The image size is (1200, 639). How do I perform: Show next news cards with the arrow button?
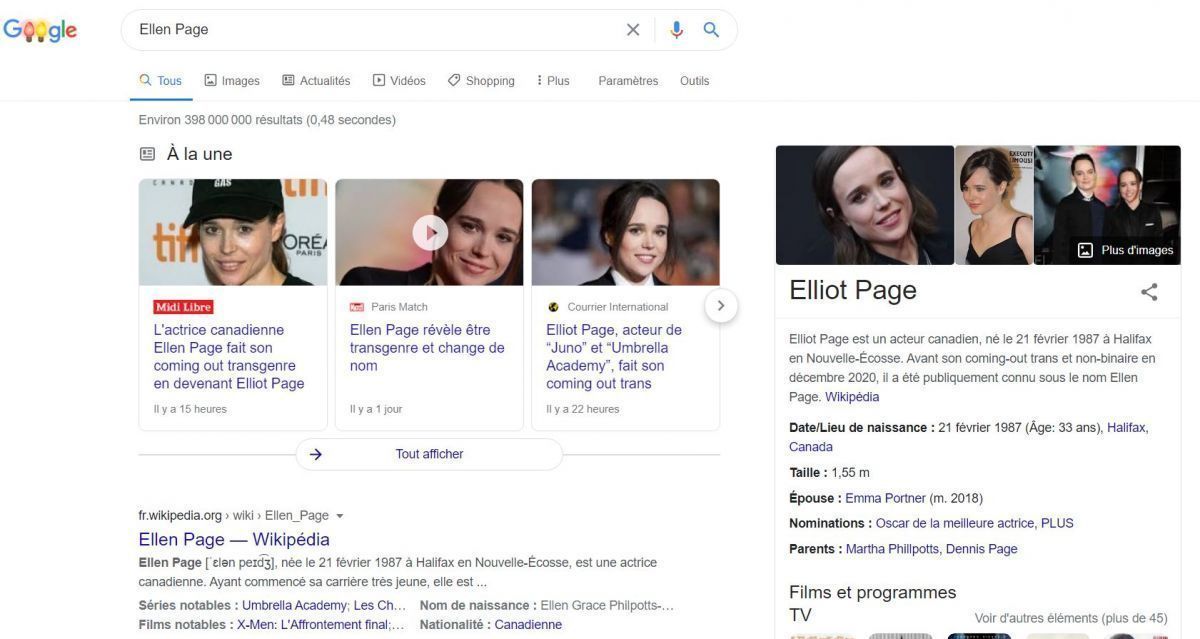point(721,306)
